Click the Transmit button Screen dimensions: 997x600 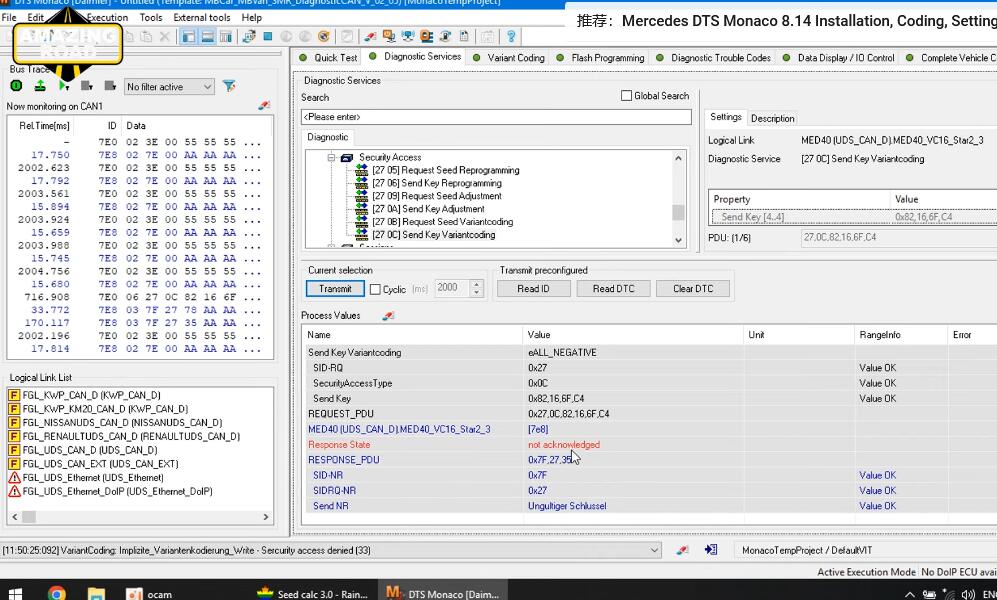(335, 289)
